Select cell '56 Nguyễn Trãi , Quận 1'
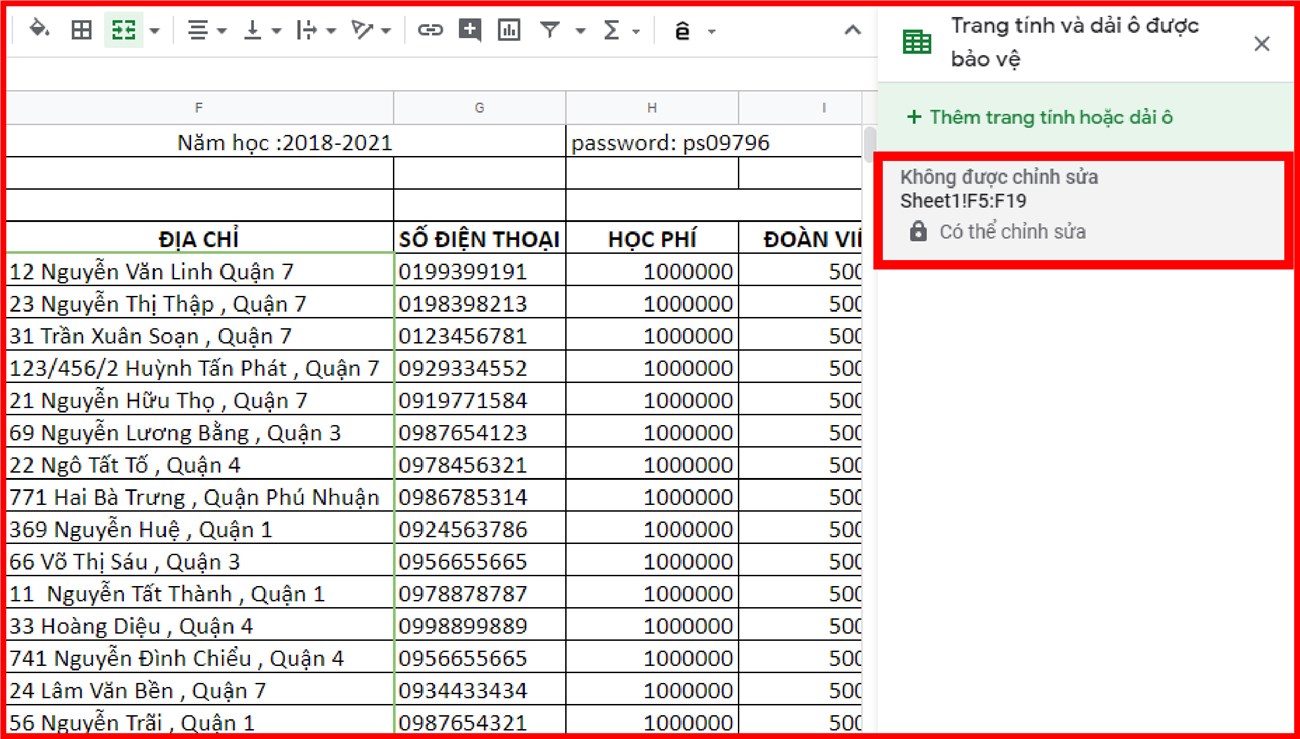The width and height of the screenshot is (1300, 739). (199, 721)
